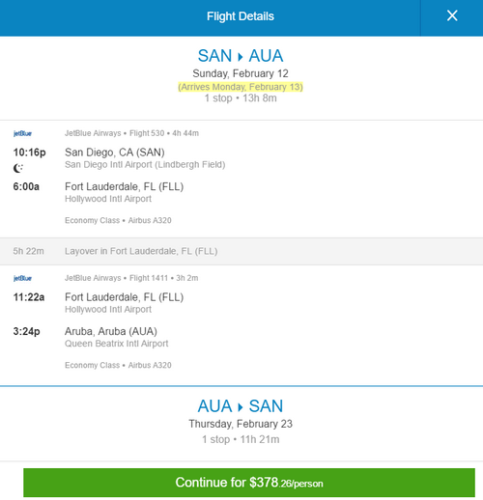483x500 pixels.
Task: Click the Continue for $378.26/person button
Action: [x=249, y=482]
